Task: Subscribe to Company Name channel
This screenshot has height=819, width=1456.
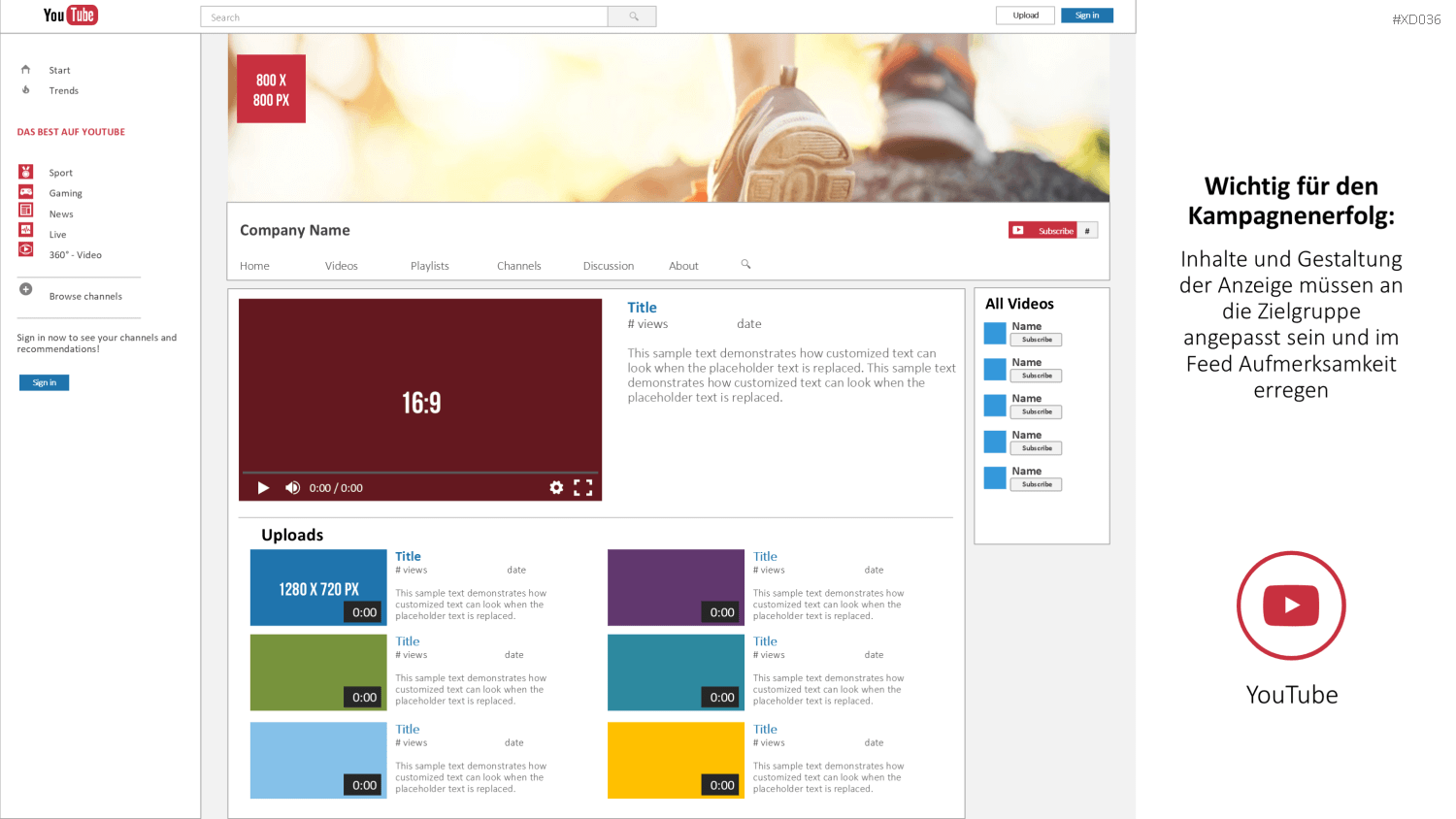Action: [1043, 230]
